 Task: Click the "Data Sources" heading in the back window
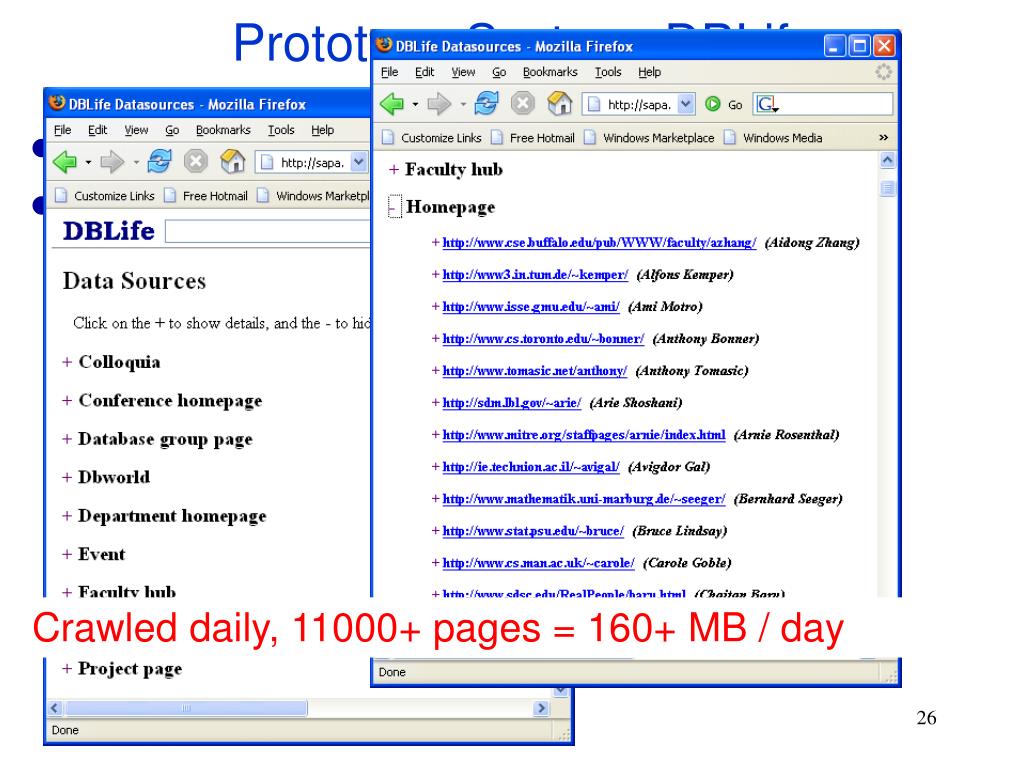135,281
